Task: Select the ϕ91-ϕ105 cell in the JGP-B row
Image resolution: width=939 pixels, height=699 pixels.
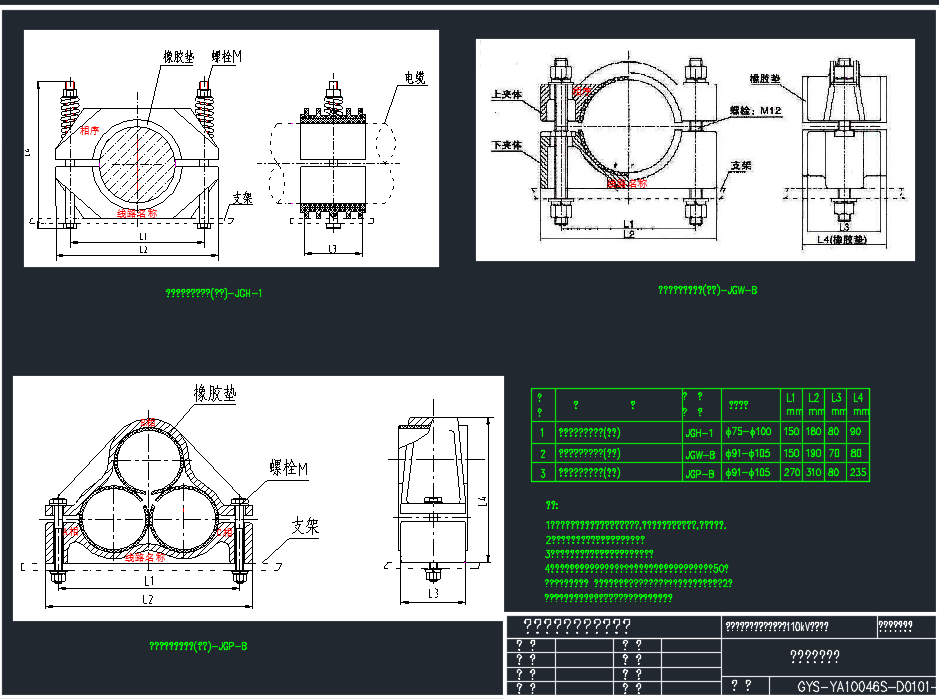Action: coord(749,473)
